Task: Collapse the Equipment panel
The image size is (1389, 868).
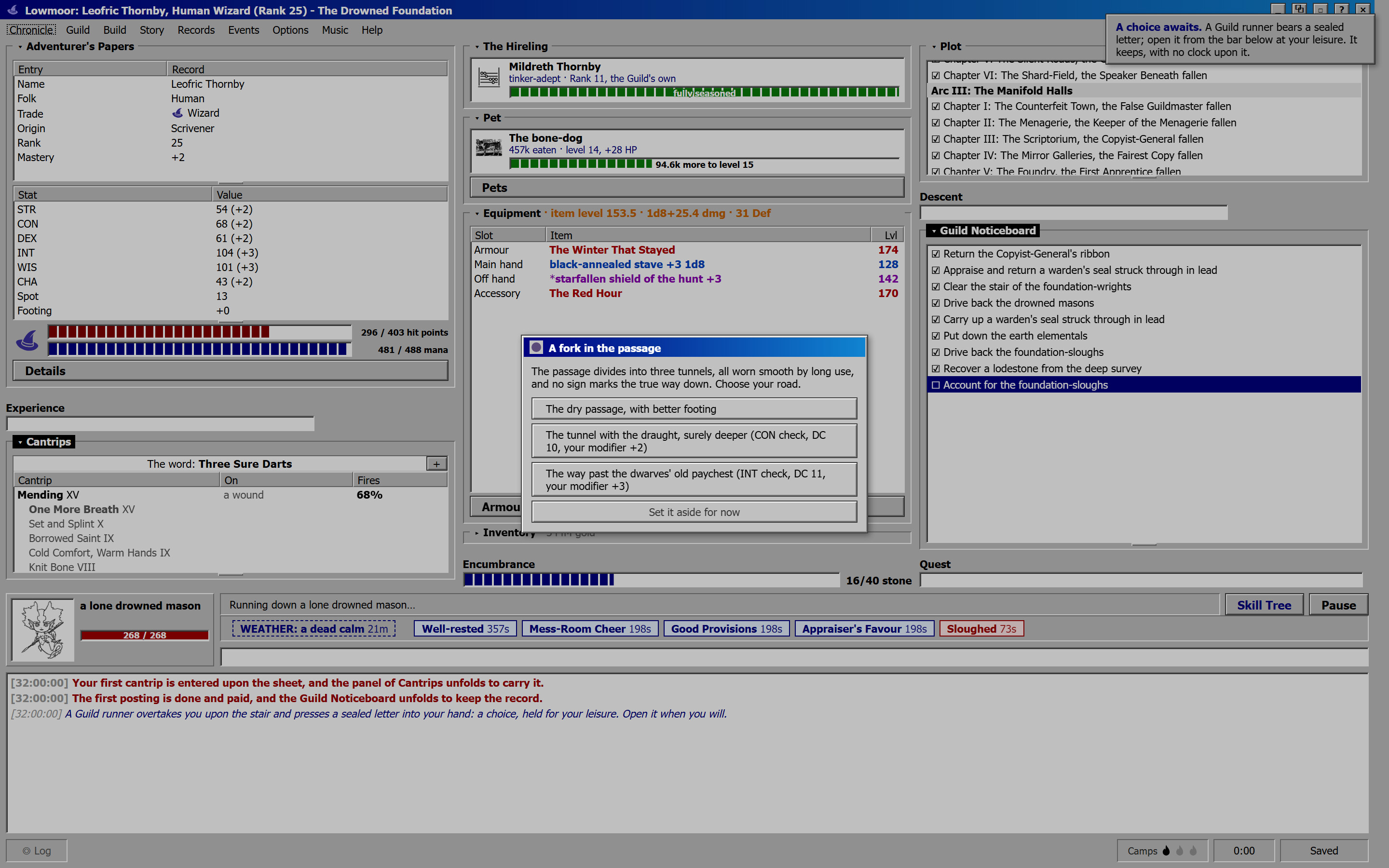Action: pos(477,214)
